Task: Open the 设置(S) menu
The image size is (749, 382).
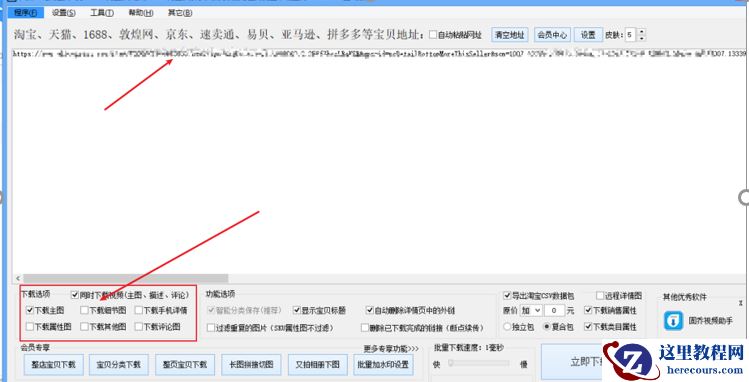Action: tap(64, 13)
